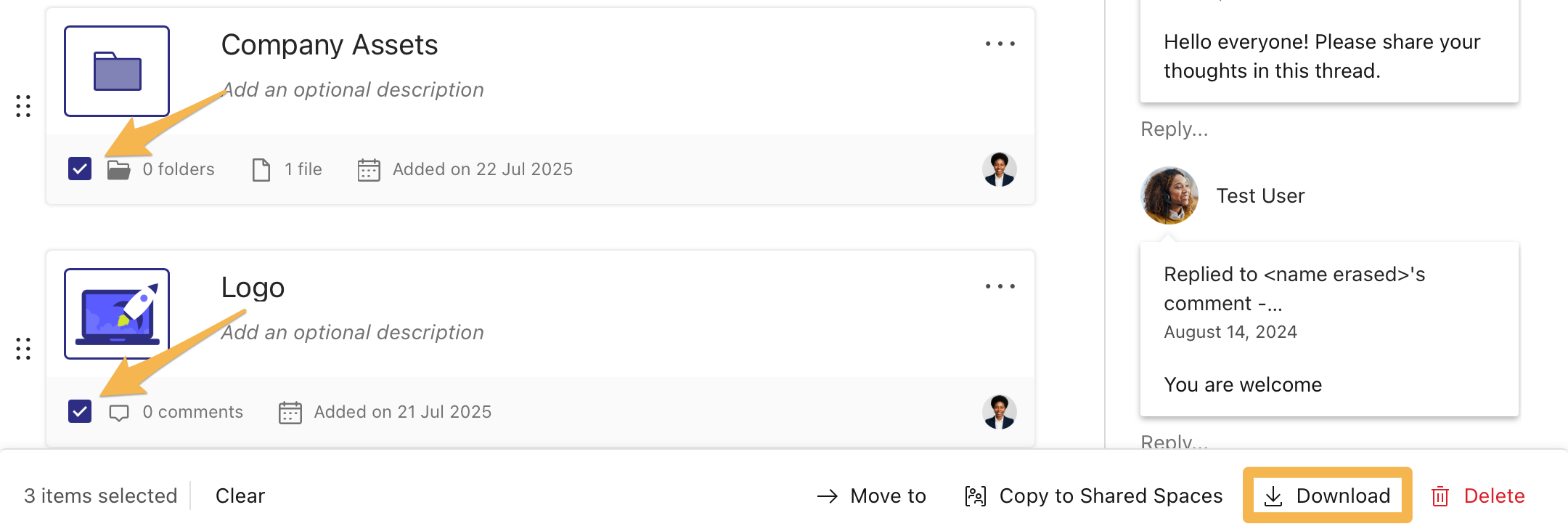The width and height of the screenshot is (1568, 526).
Task: Click the file icon next to '1 file'
Action: tap(261, 169)
